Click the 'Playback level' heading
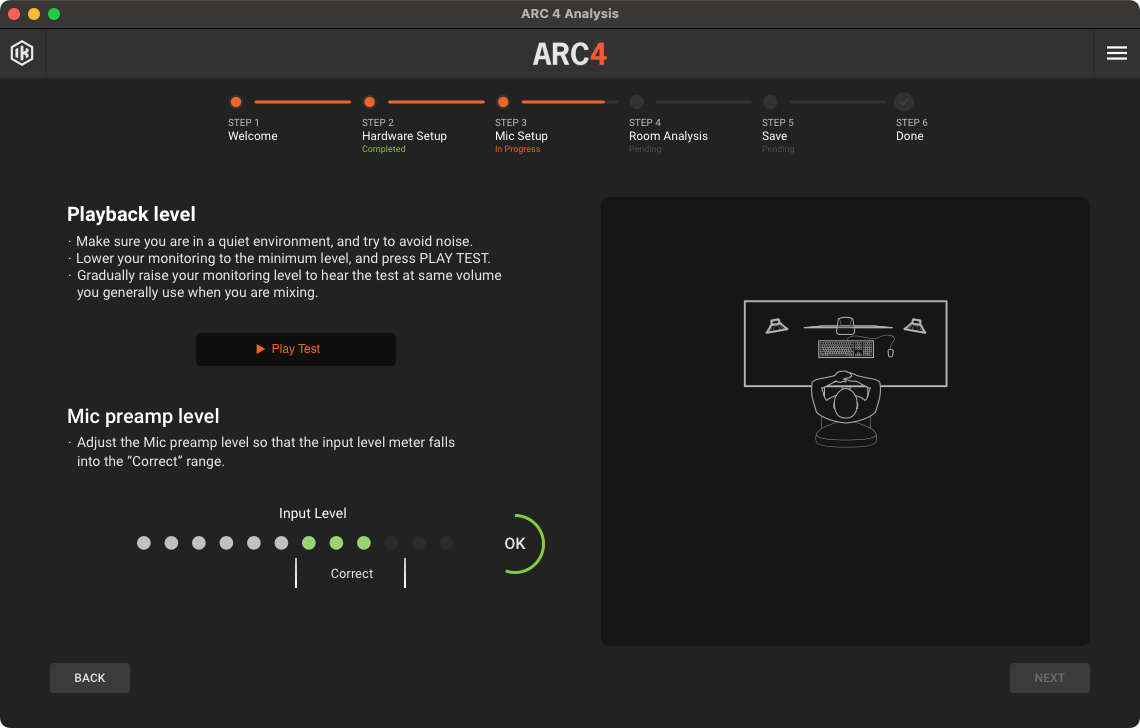 (132, 215)
